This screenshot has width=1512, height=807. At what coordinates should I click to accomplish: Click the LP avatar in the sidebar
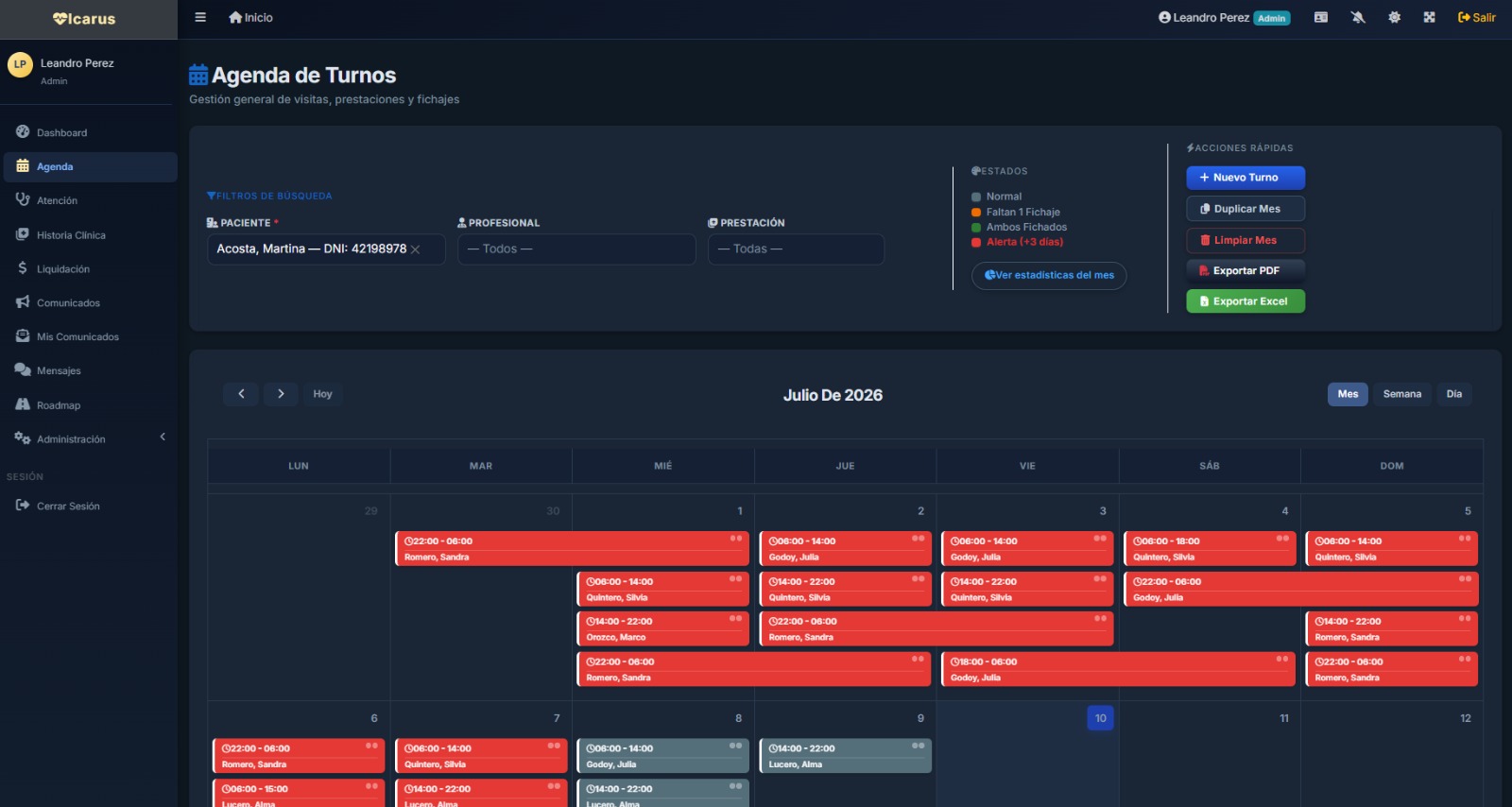tap(20, 64)
